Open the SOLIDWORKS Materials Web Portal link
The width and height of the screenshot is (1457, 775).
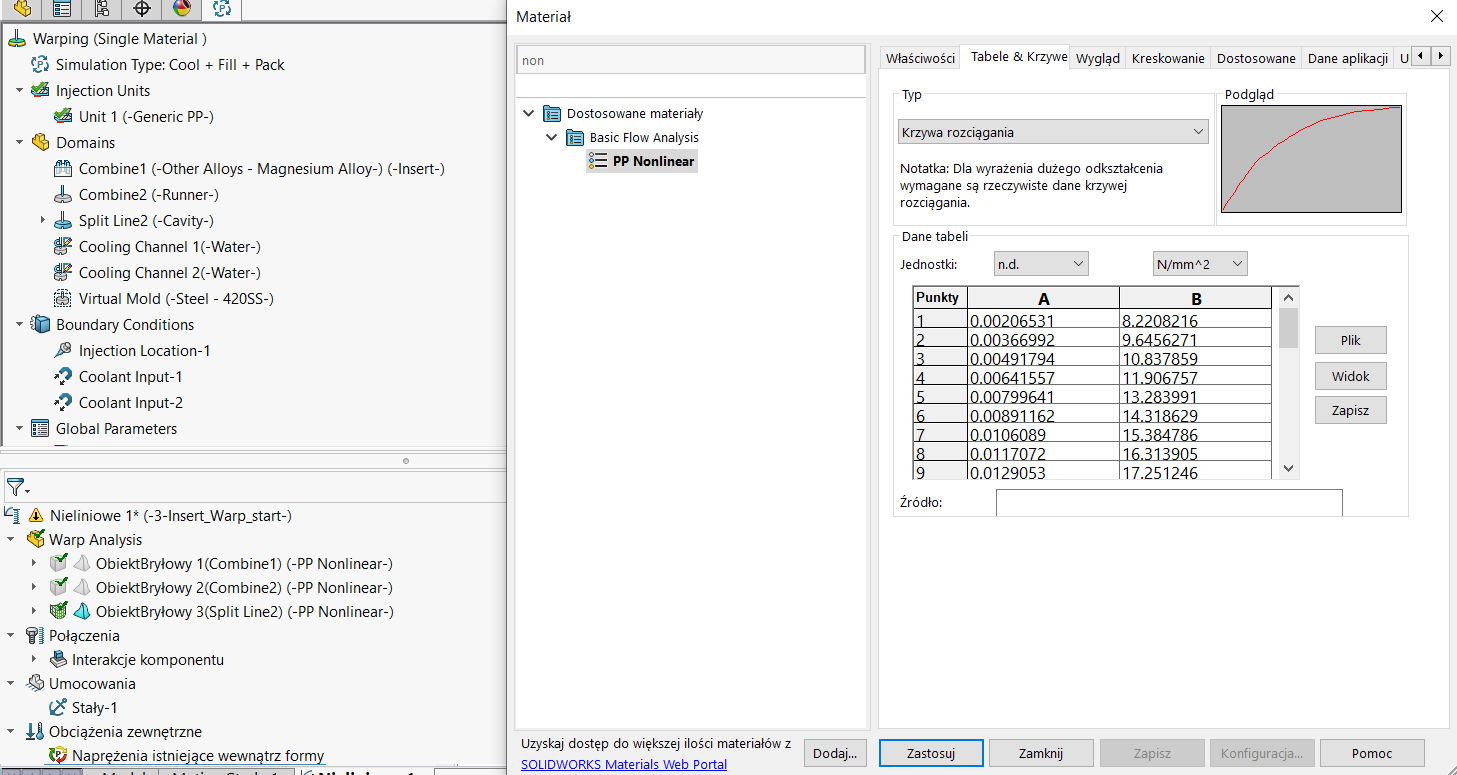coord(623,765)
